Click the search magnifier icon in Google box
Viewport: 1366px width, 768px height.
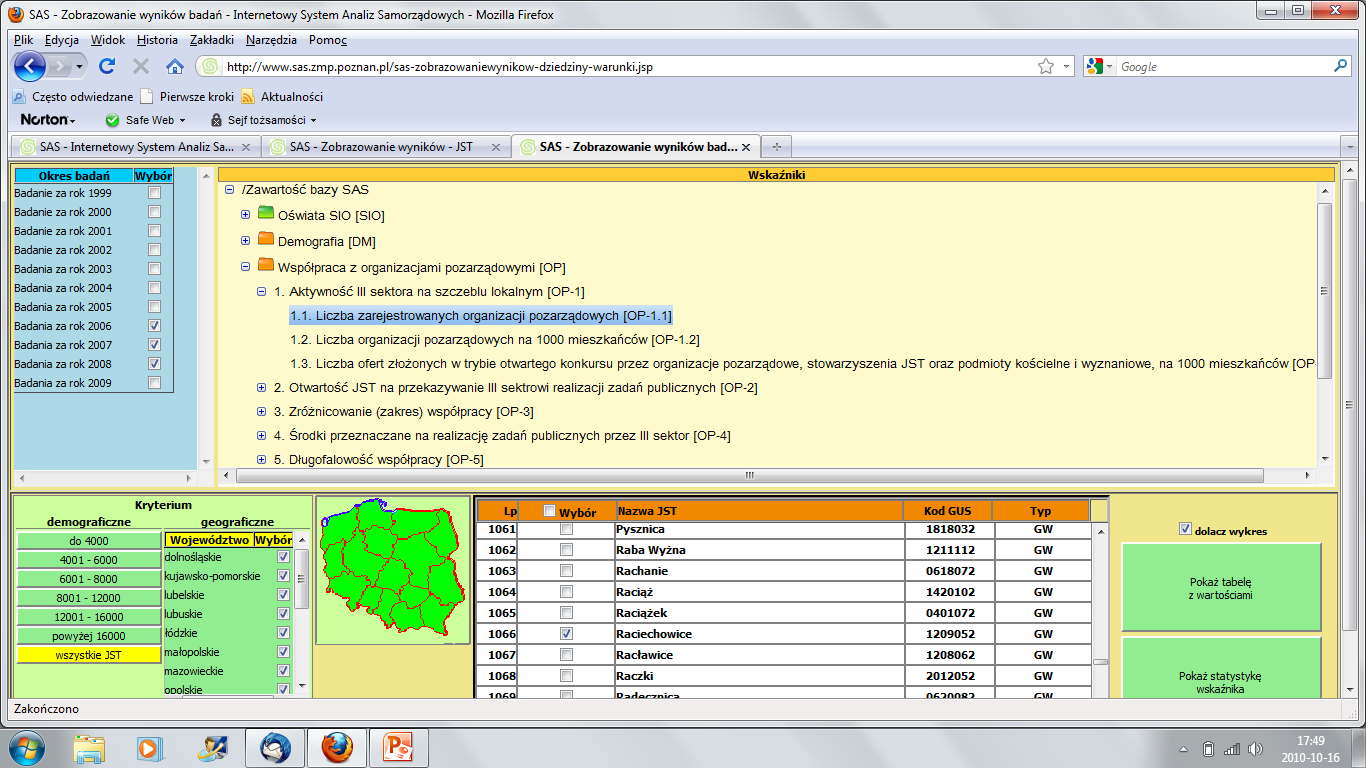pos(1341,66)
